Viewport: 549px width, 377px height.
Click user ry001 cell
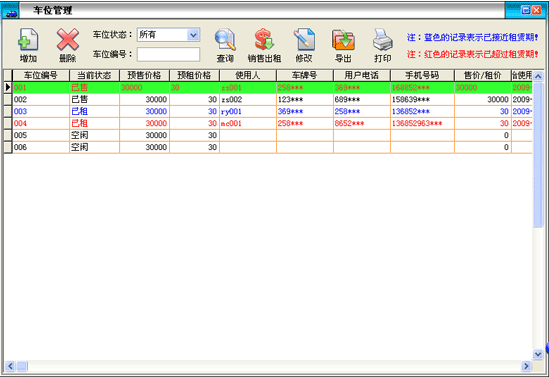click(x=248, y=111)
